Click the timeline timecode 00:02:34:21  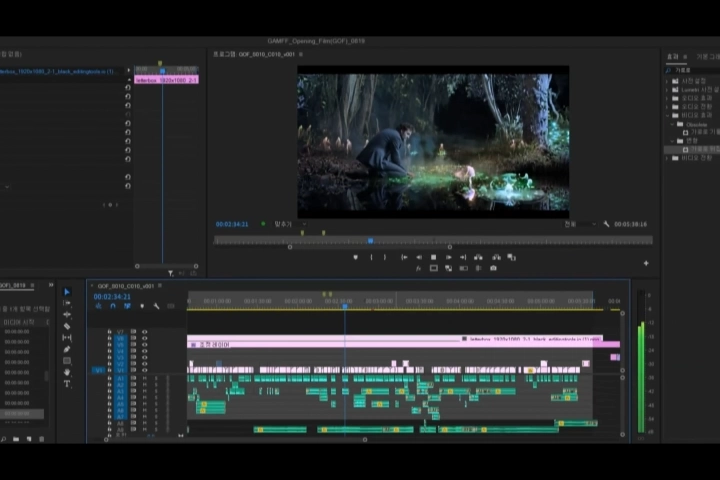pyautogui.click(x=112, y=297)
